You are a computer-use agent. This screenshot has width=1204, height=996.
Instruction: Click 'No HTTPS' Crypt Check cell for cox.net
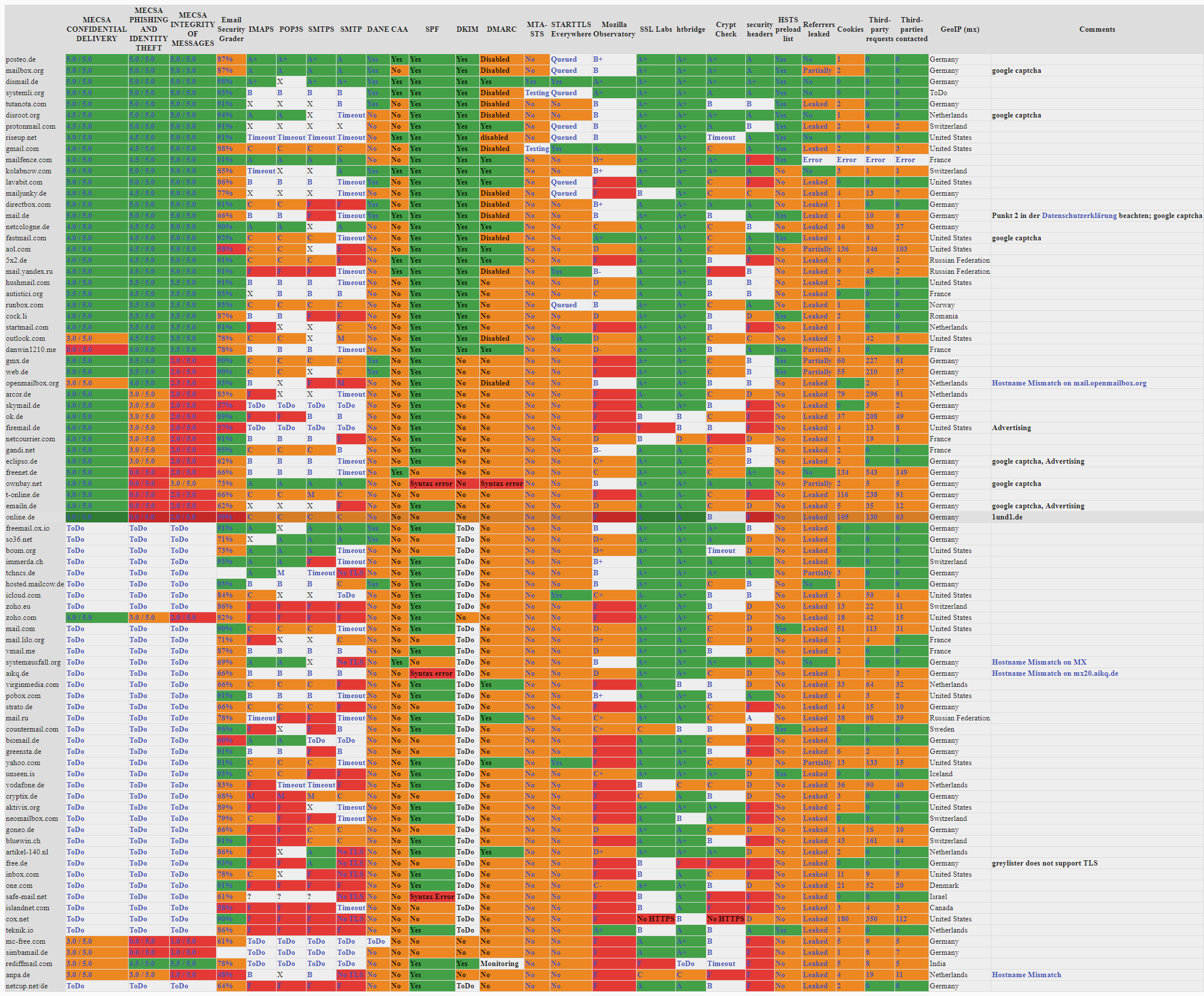725,919
